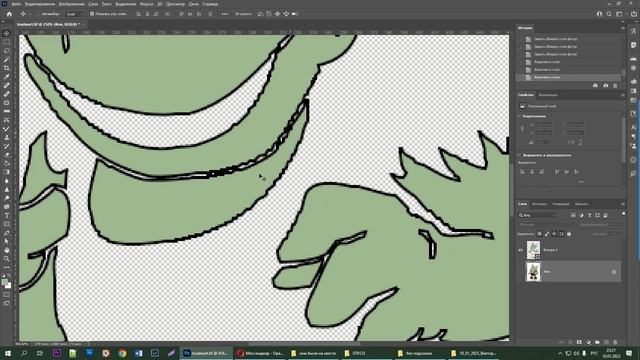Click more options dots in options bar
This screenshot has height=360, width=640.
click(x=224, y=14)
